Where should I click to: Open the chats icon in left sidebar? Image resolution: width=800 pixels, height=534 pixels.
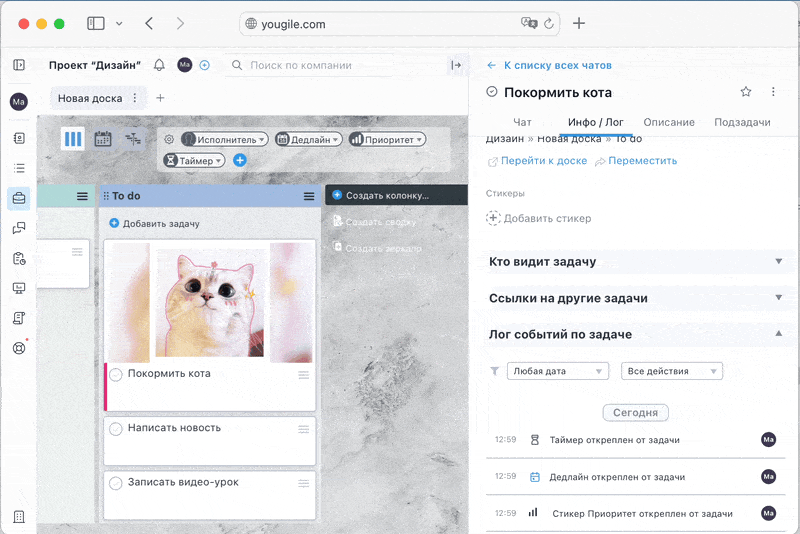(19, 228)
